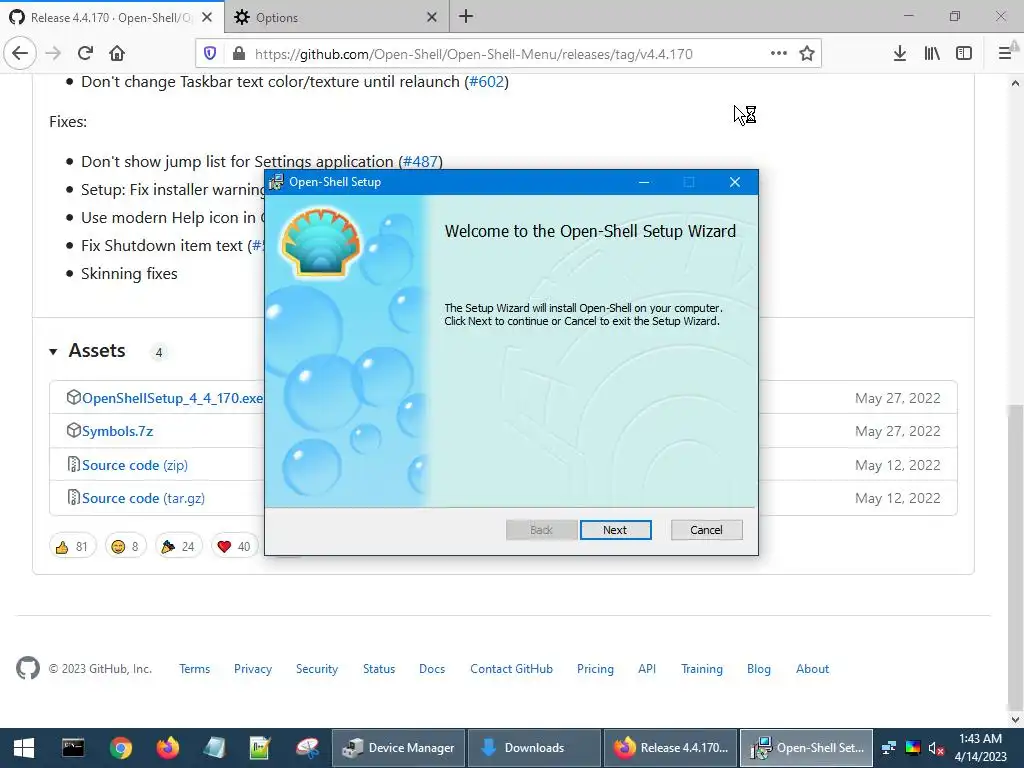Viewport: 1024px width, 768px height.
Task: Open Training footer link
Action: [x=701, y=669]
